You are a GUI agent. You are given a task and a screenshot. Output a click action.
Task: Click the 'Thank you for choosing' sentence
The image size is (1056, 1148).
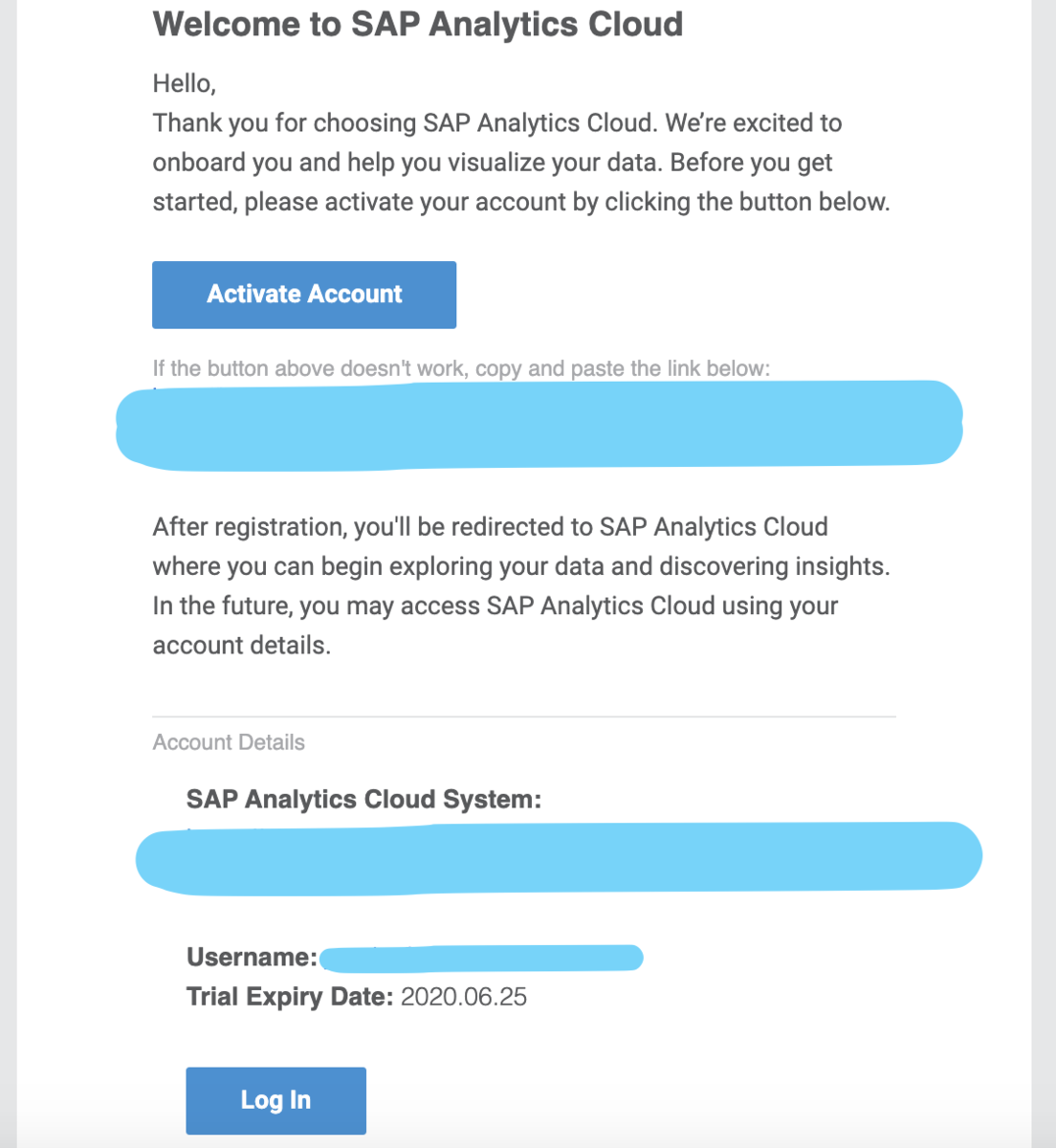497,123
